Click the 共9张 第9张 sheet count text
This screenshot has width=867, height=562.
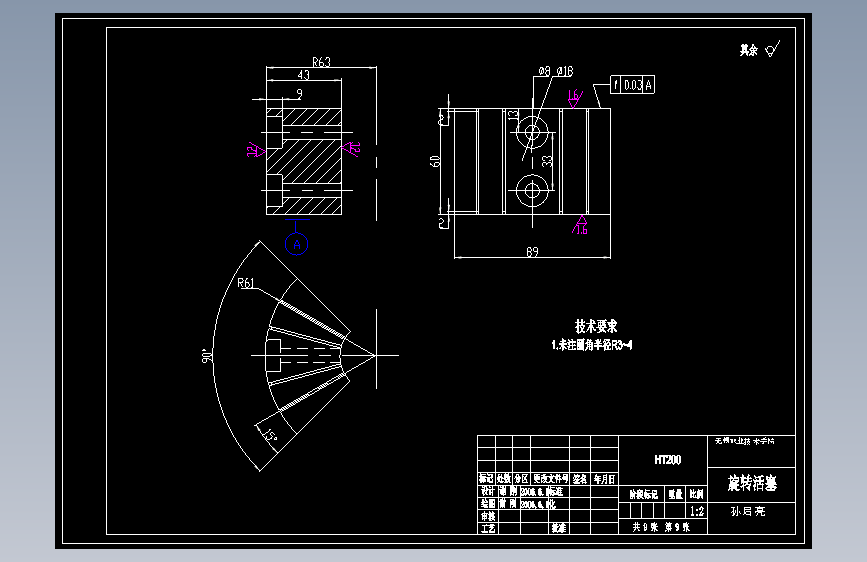pyautogui.click(x=661, y=527)
